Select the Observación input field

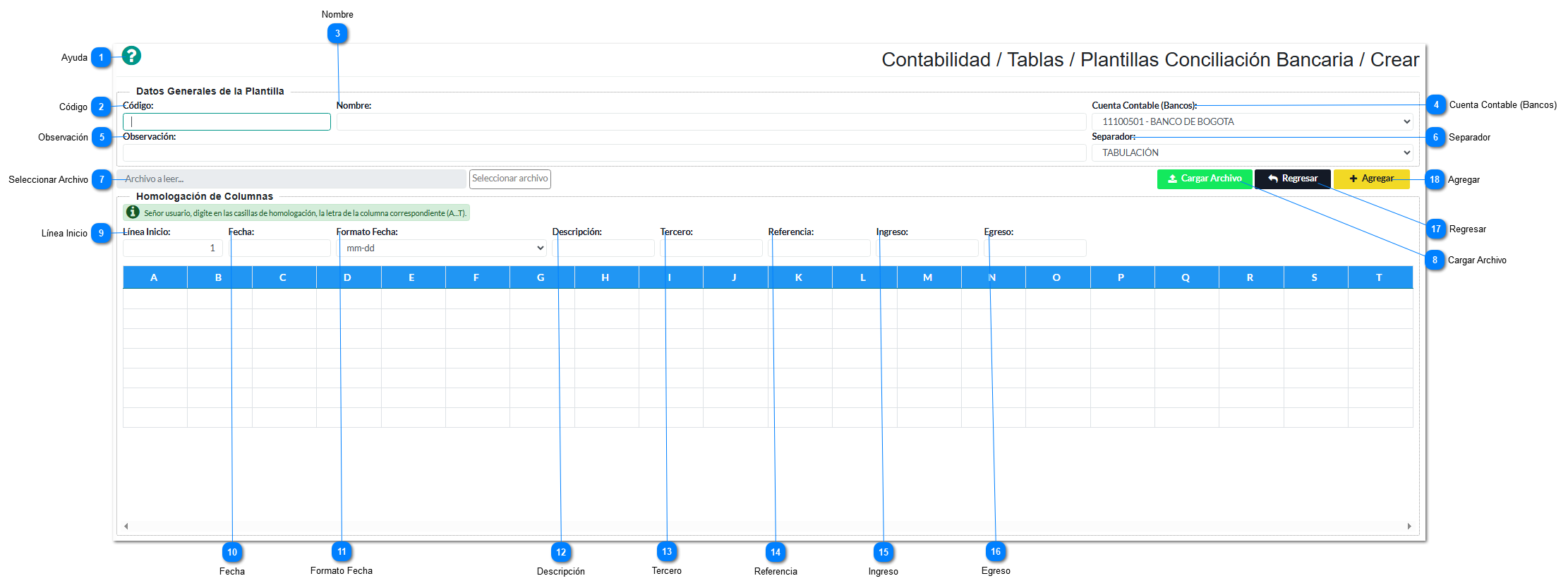(x=604, y=153)
